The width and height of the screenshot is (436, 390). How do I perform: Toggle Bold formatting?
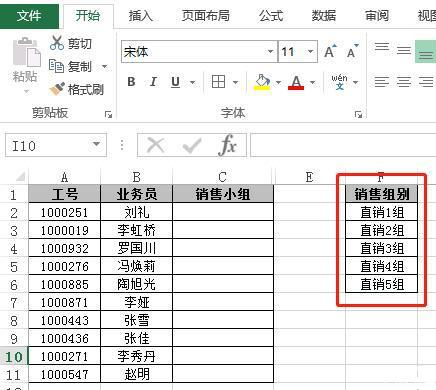pos(131,82)
